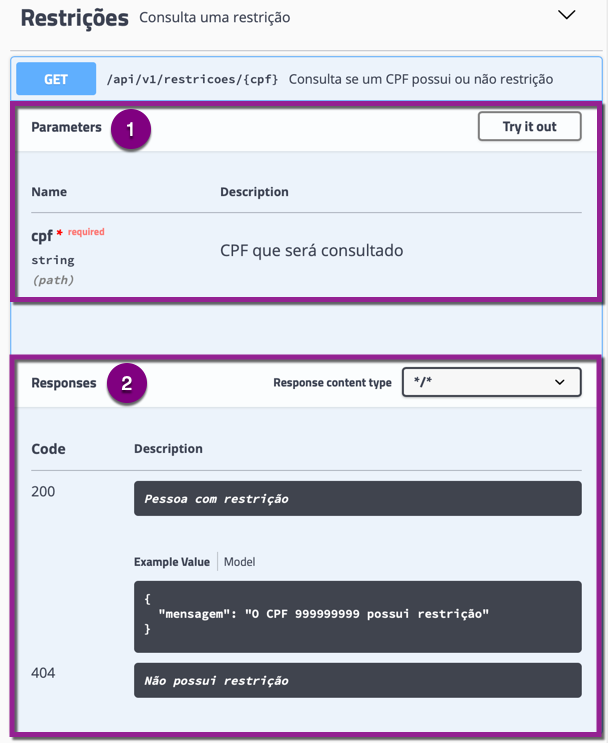Click the Responses section header

[64, 383]
